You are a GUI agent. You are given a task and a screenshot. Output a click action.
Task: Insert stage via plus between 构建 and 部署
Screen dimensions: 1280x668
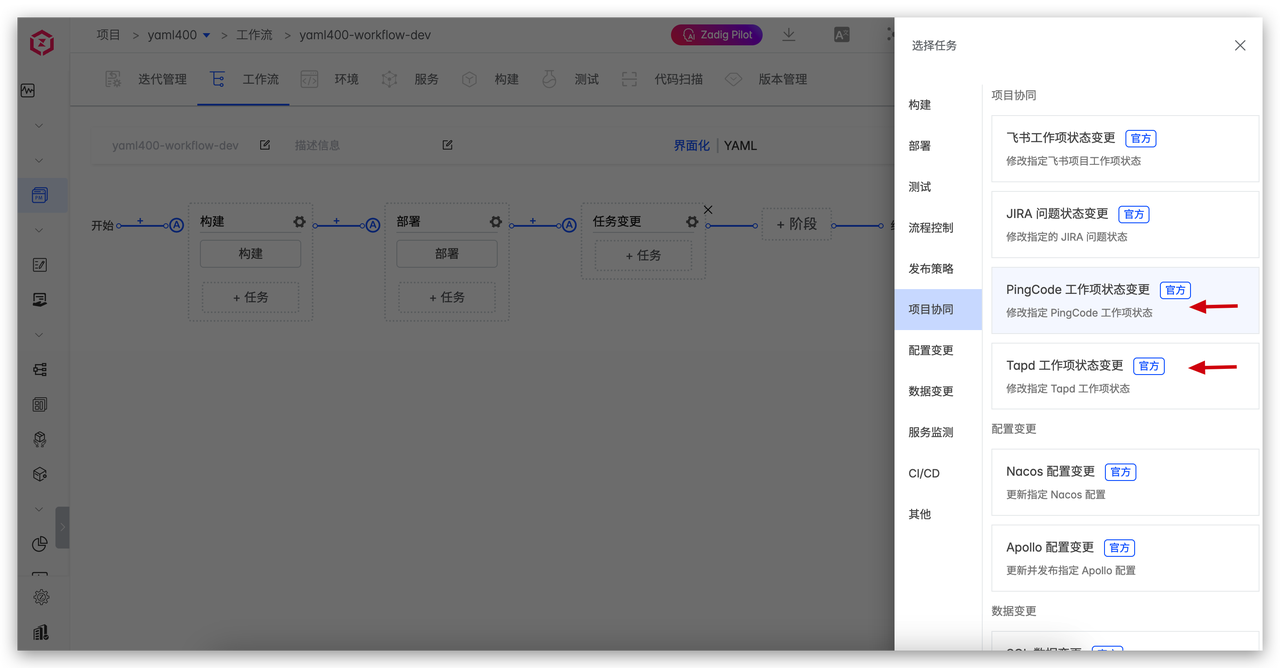click(x=337, y=221)
